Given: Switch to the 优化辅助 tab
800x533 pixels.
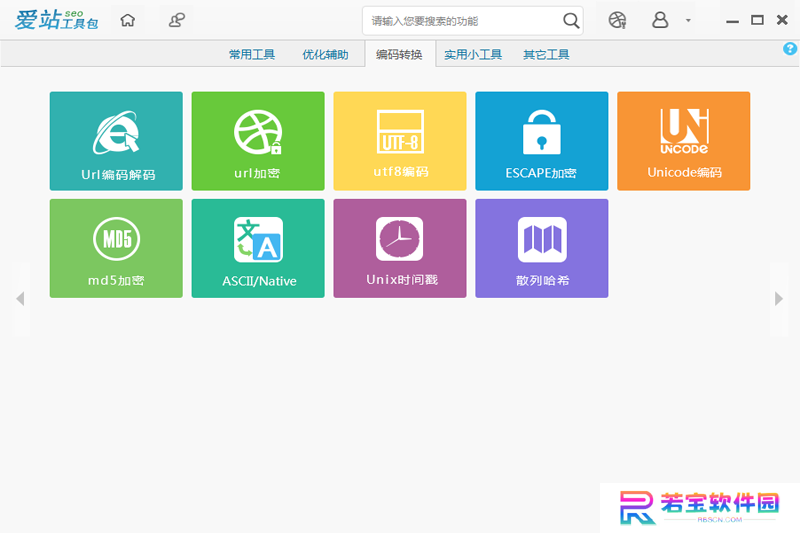Looking at the screenshot, I should [x=325, y=55].
